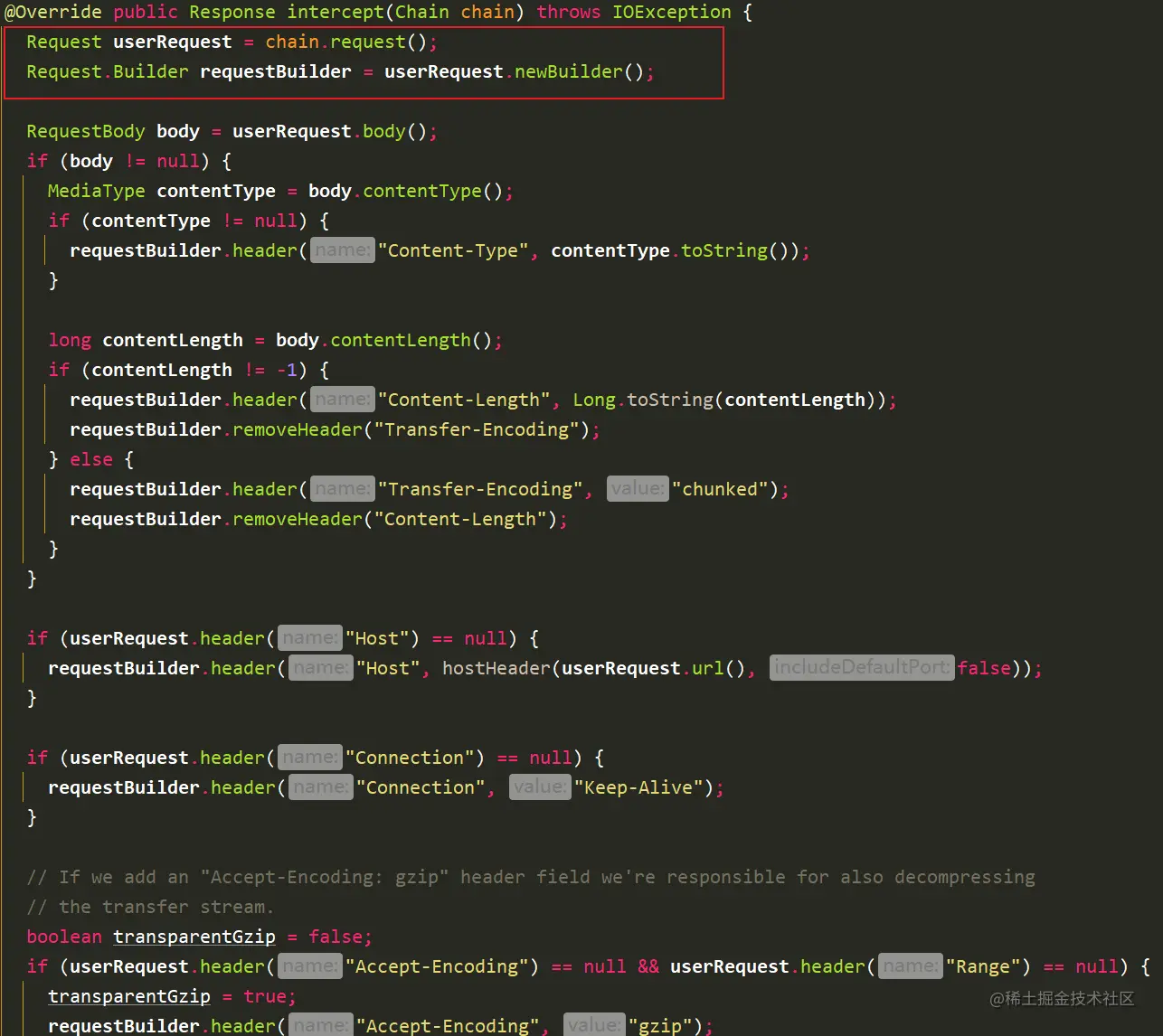Click the "Keep-Alive" string literal
Image resolution: width=1163 pixels, height=1036 pixels.
(x=638, y=787)
